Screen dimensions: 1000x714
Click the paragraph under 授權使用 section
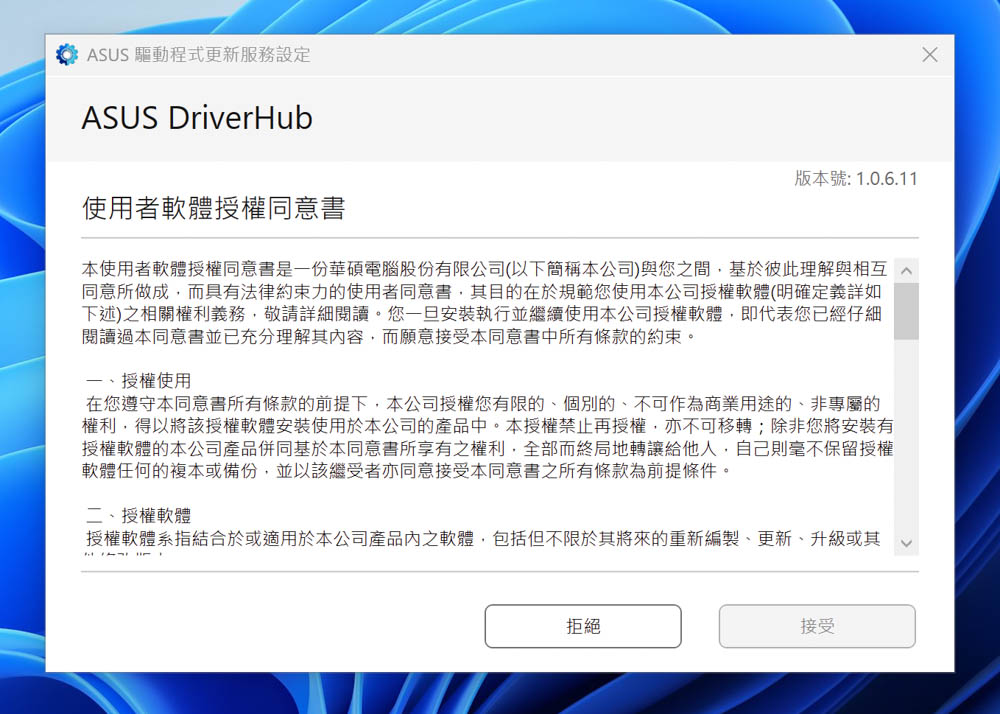pos(485,436)
